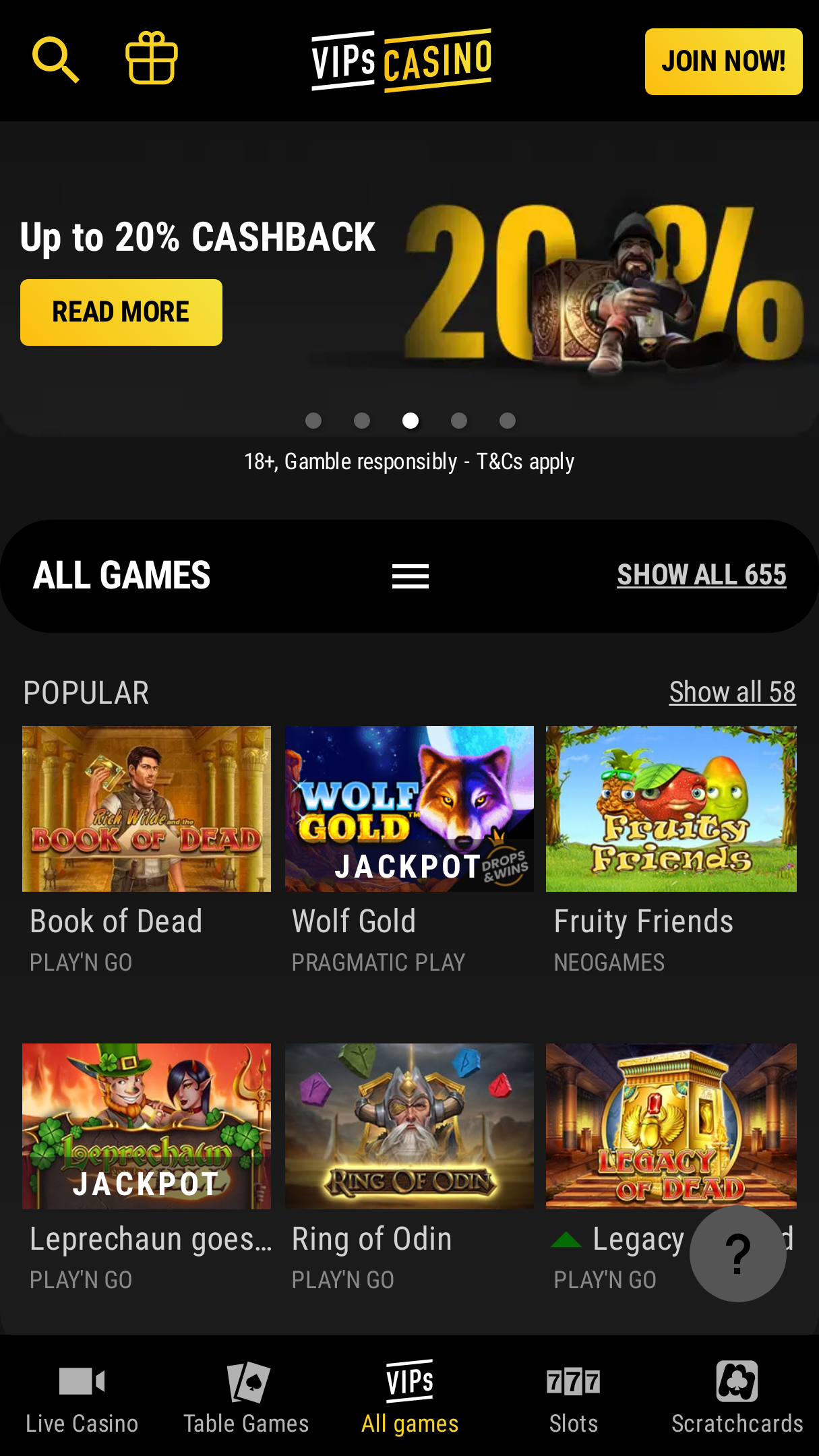
Task: Expand the All Games hamburger menu
Action: [x=411, y=576]
